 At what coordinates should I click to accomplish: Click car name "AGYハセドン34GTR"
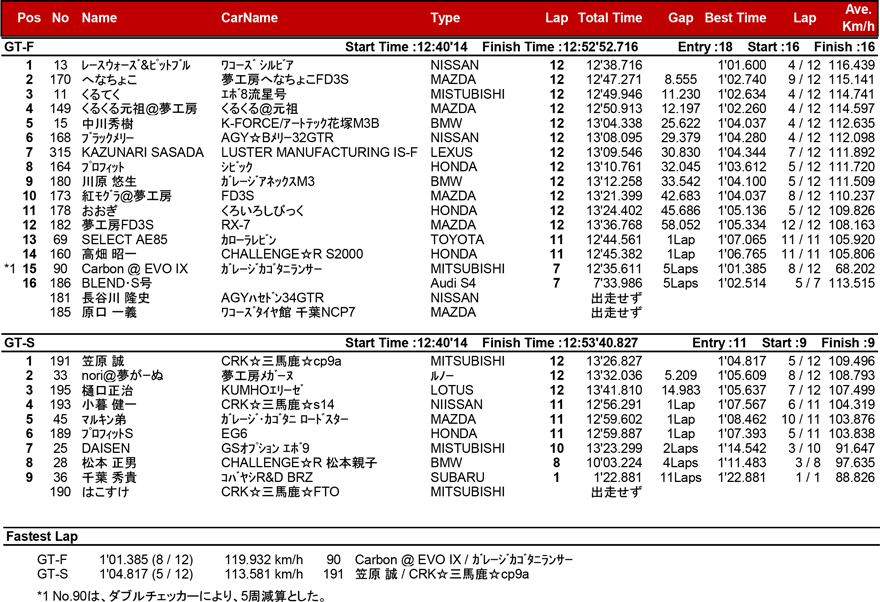pyautogui.click(x=272, y=298)
